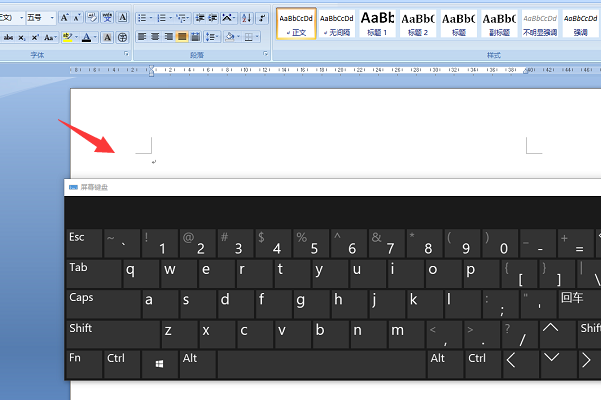The width and height of the screenshot is (601, 400).
Task: Open the font size dropdown
Action: pos(50,18)
